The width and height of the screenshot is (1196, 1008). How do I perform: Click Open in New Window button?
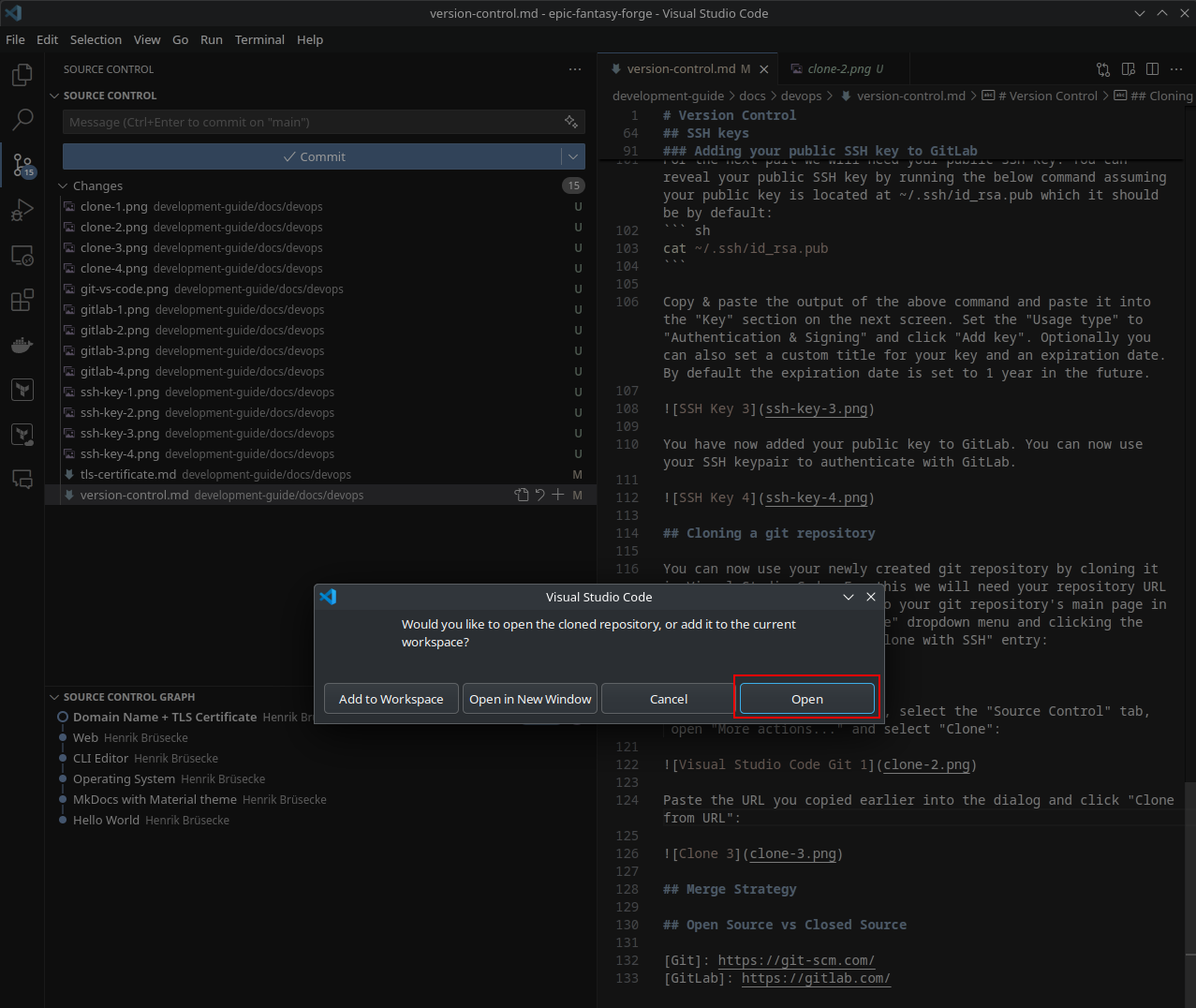tap(530, 699)
